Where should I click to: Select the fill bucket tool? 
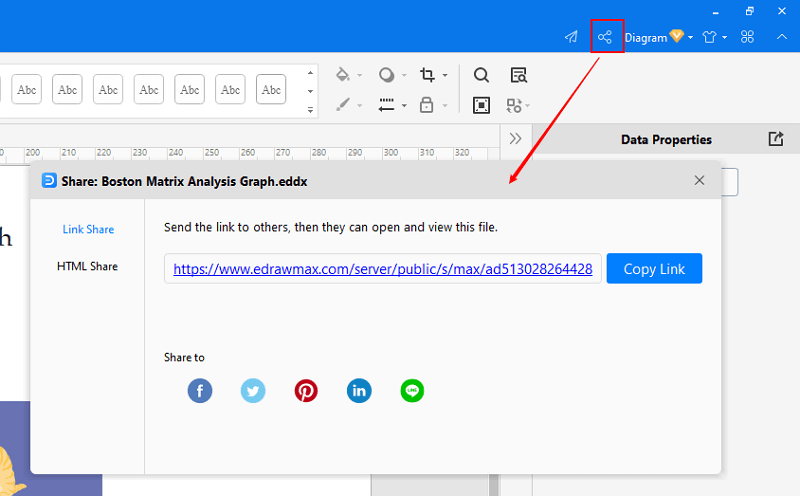[342, 75]
